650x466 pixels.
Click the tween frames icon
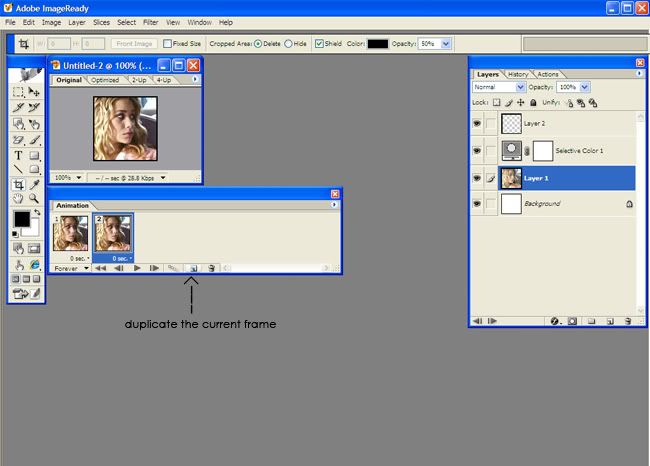click(x=173, y=268)
